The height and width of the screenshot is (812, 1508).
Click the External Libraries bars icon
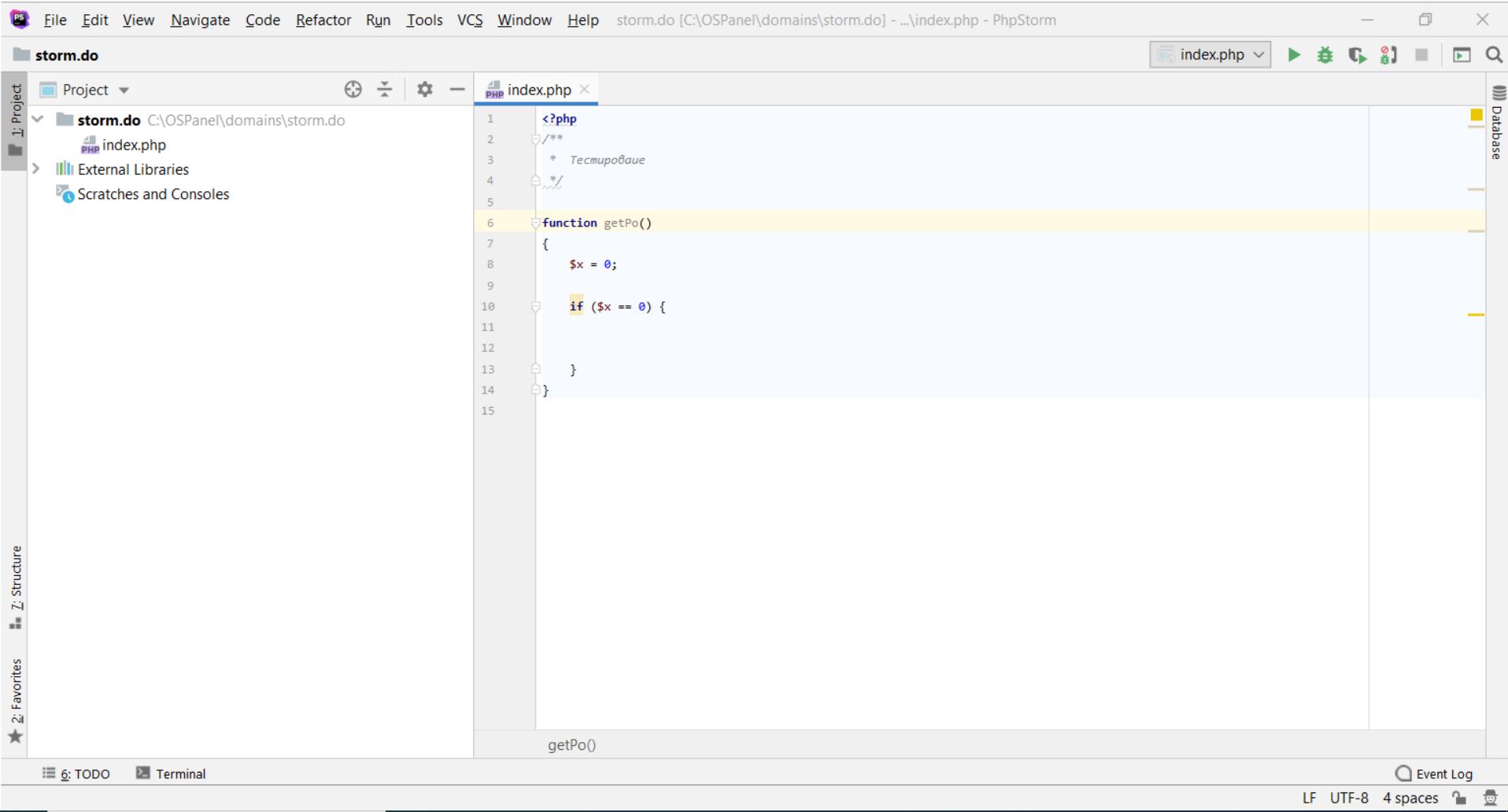click(65, 169)
